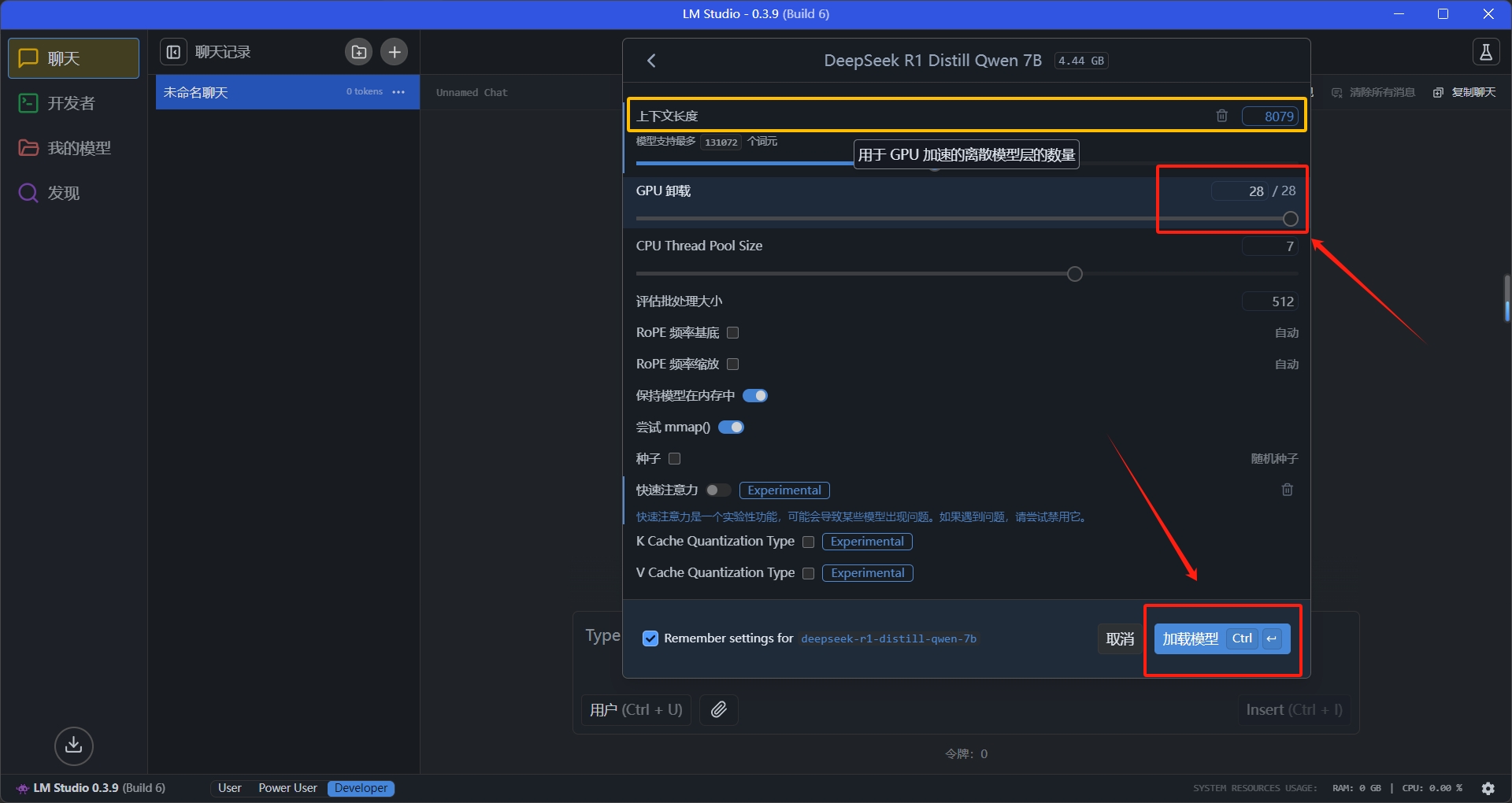Open the 开发者 developer section
This screenshot has height=803, width=1512.
73,103
